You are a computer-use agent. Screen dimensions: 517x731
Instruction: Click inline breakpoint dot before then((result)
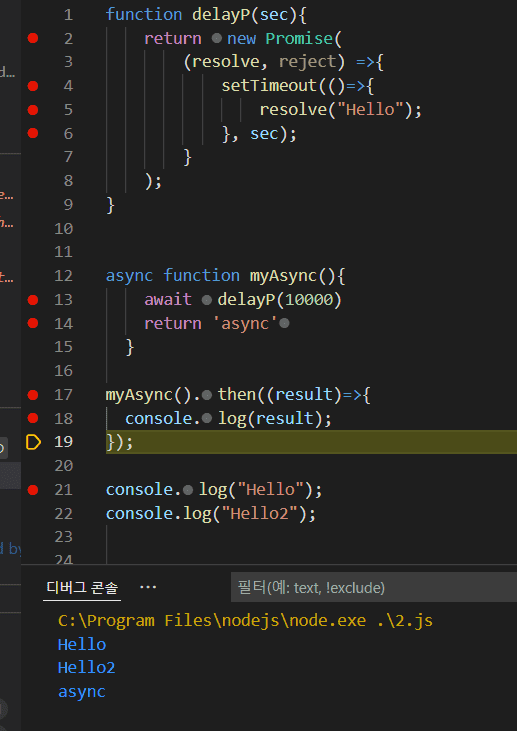[x=207, y=395]
